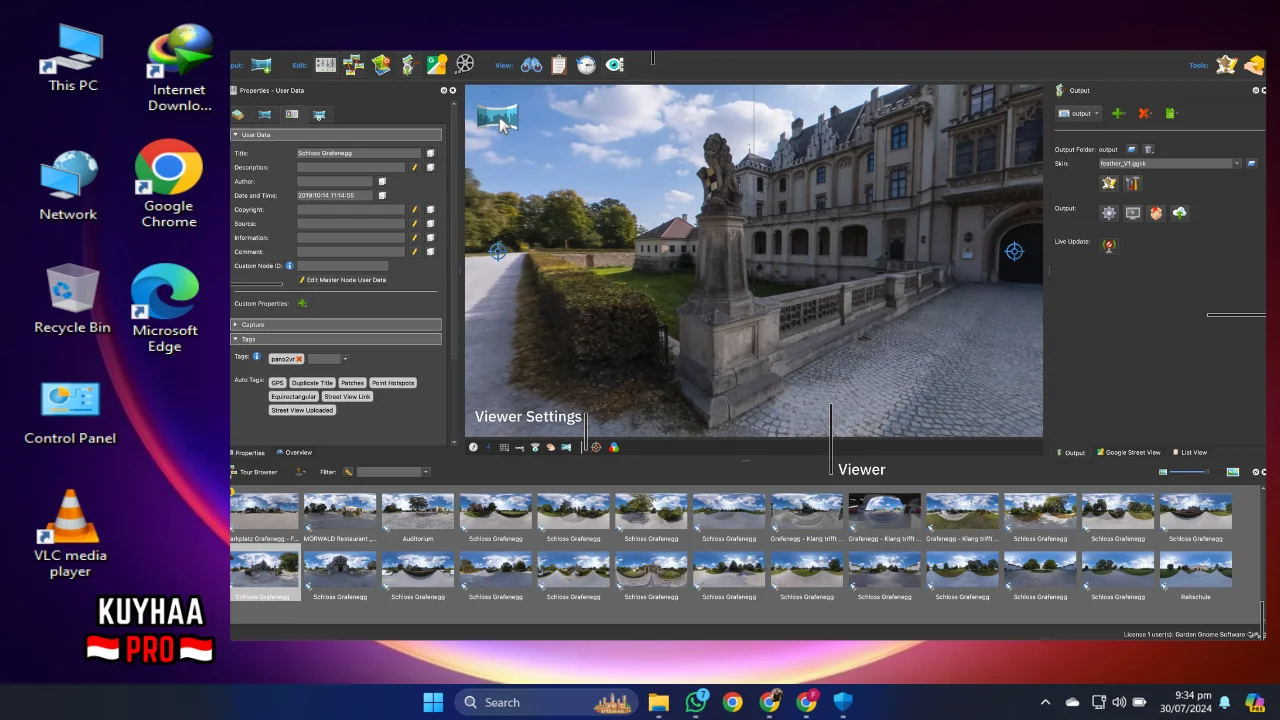
Task: Click the Title field Schloss Grafenegg
Action: tap(359, 153)
